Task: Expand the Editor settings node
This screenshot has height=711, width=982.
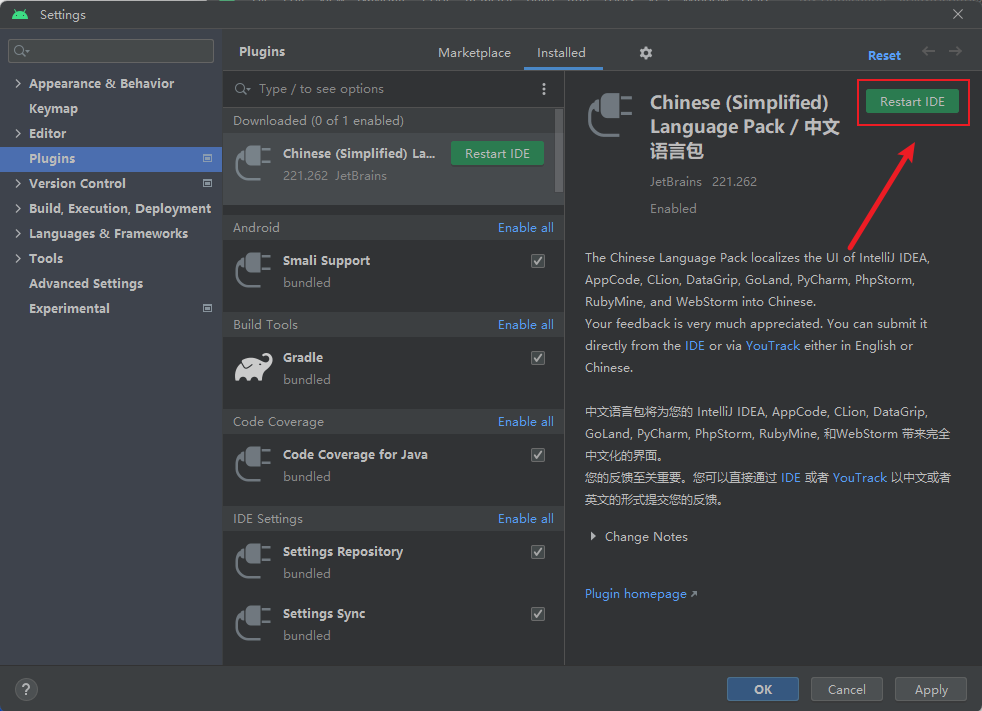Action: click(18, 133)
